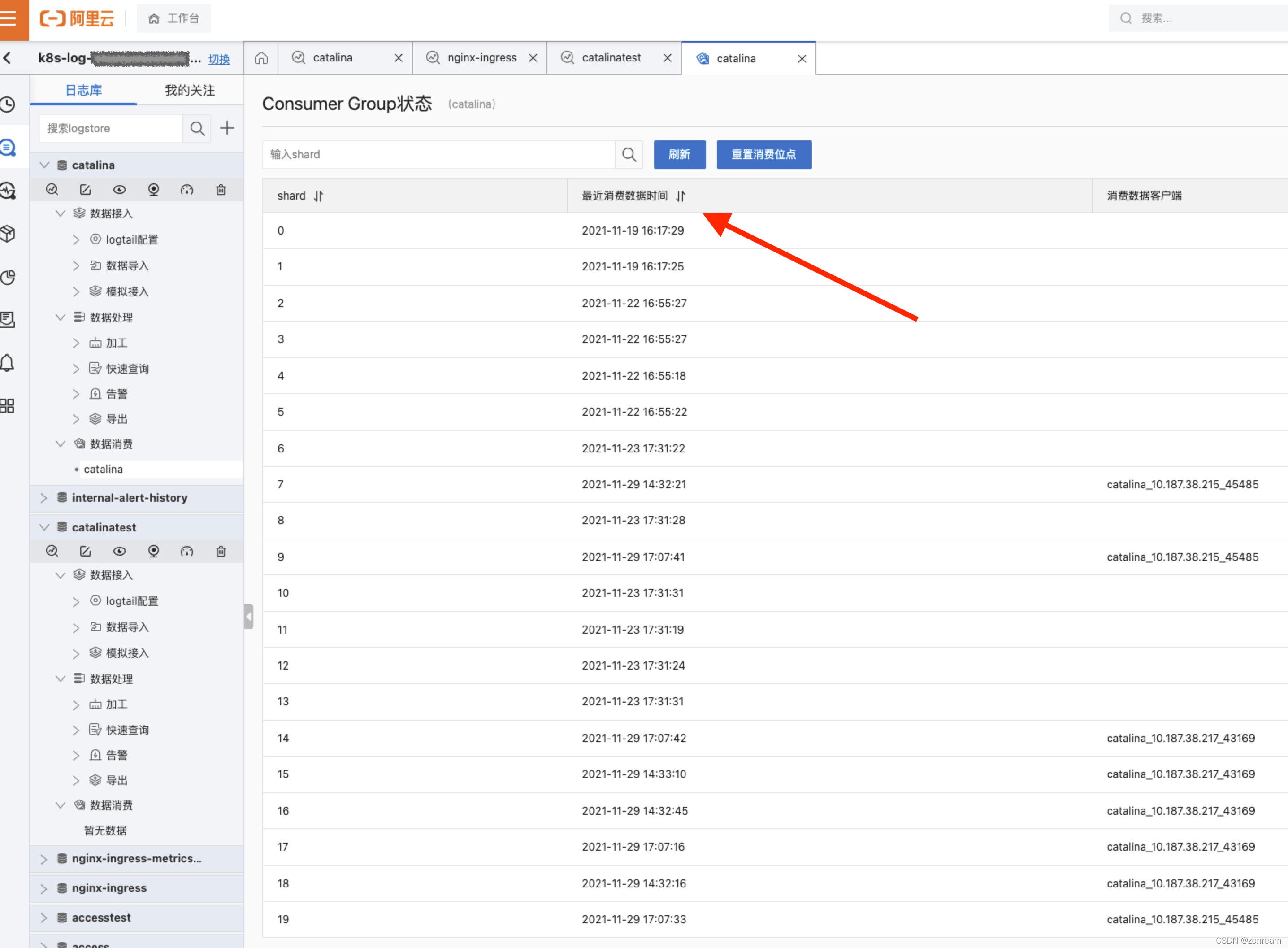Expand the internal-alert-history logstore
The height and width of the screenshot is (948, 1288).
click(x=44, y=498)
